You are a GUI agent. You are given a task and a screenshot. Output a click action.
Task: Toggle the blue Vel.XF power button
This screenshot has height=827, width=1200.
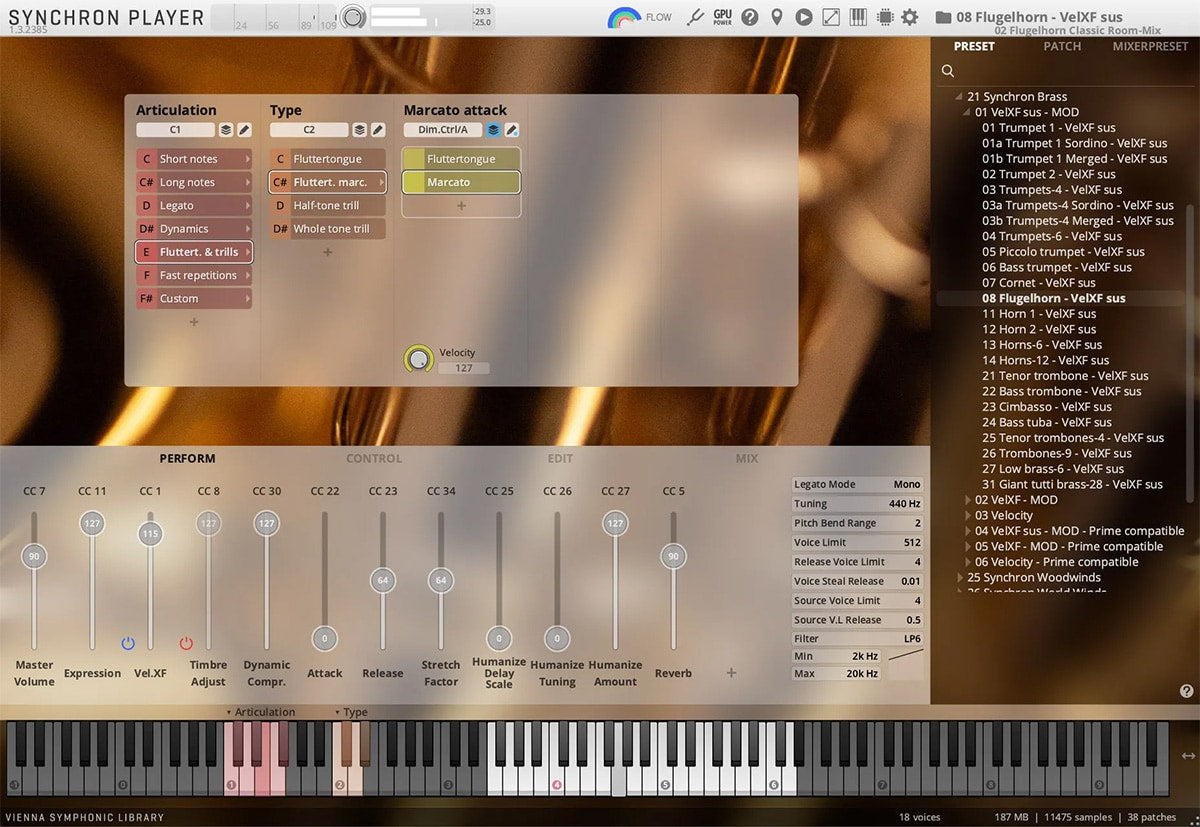click(128, 643)
